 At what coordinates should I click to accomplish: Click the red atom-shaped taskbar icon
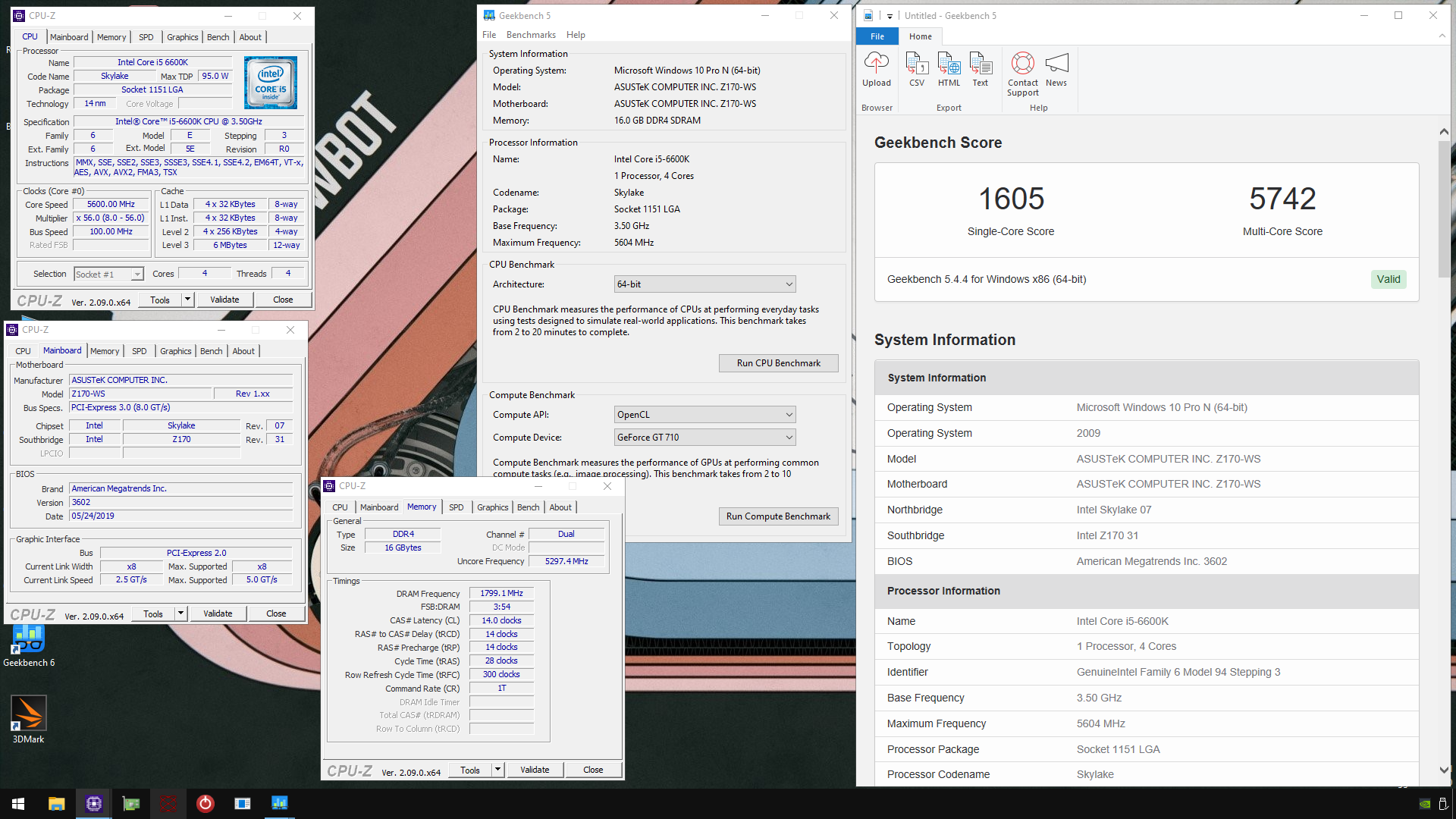coord(168,803)
